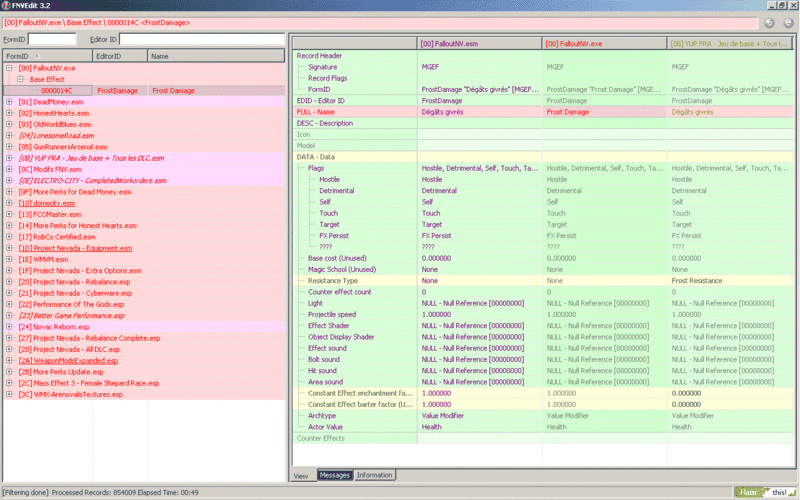Click the FNVEdit application icon in title bar

6,5
